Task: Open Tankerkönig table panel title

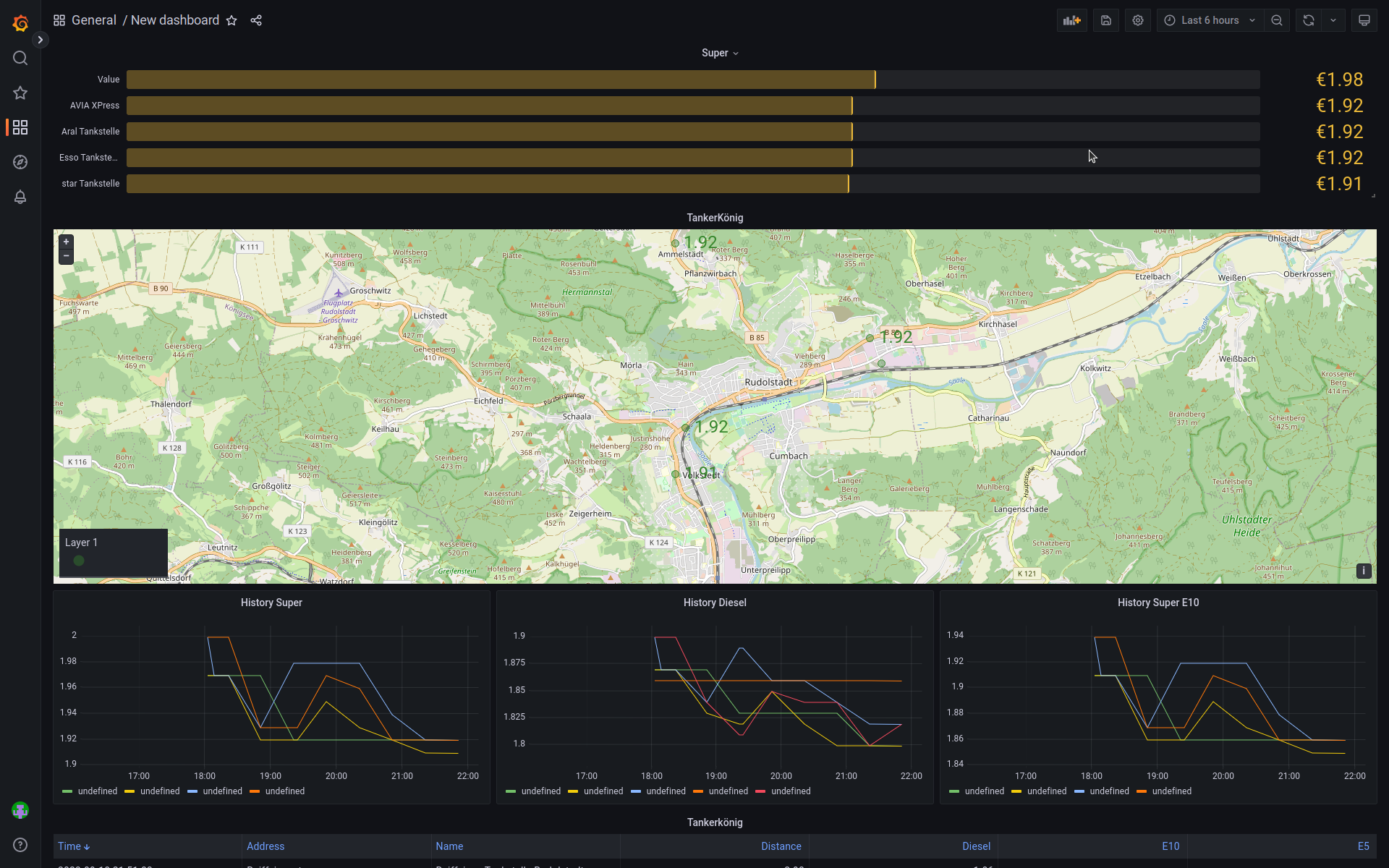Action: point(715,822)
